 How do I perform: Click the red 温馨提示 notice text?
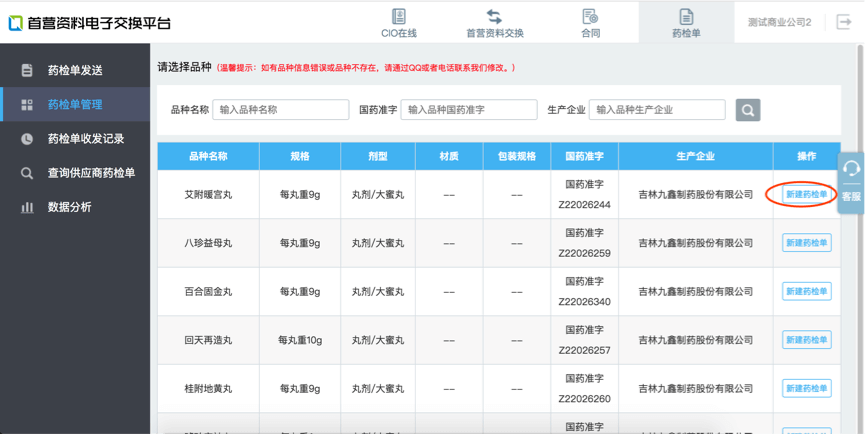(x=366, y=68)
